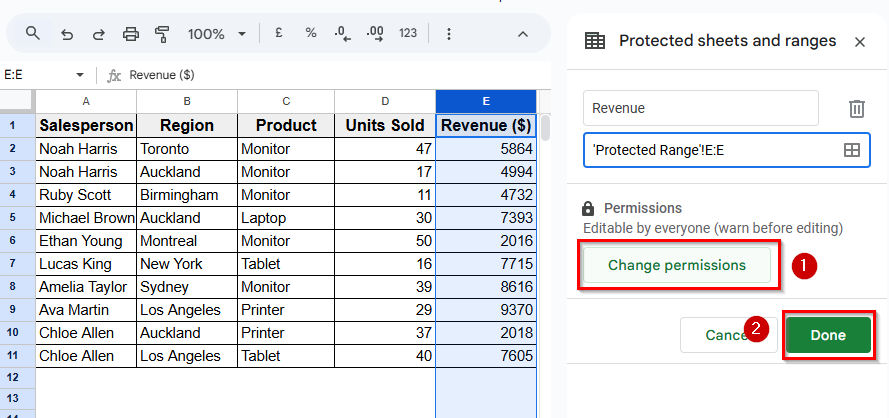Image resolution: width=889 pixels, height=418 pixels.
Task: Activate the paint format tool
Action: tap(162, 34)
